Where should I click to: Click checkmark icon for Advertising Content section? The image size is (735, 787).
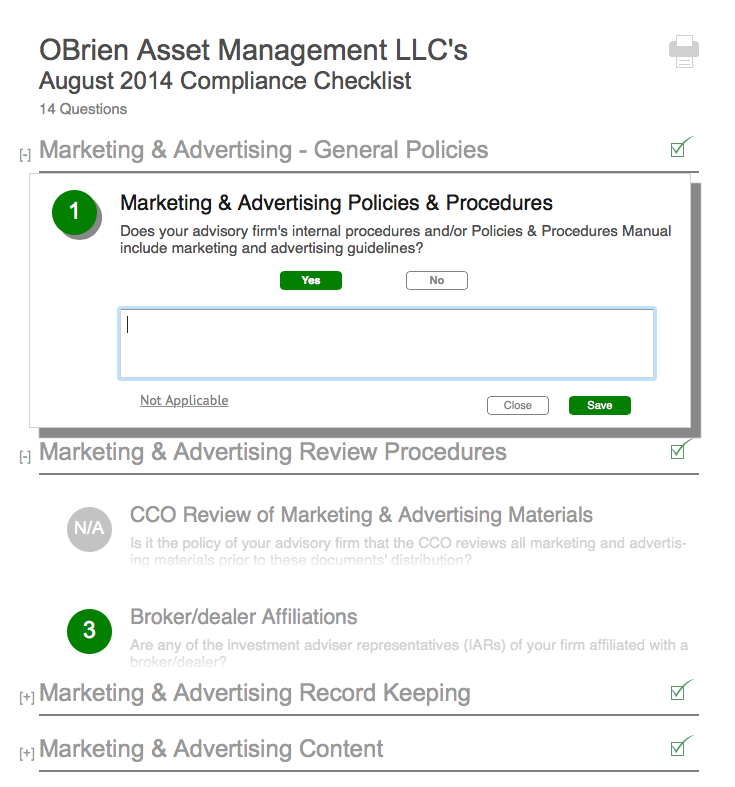680,746
